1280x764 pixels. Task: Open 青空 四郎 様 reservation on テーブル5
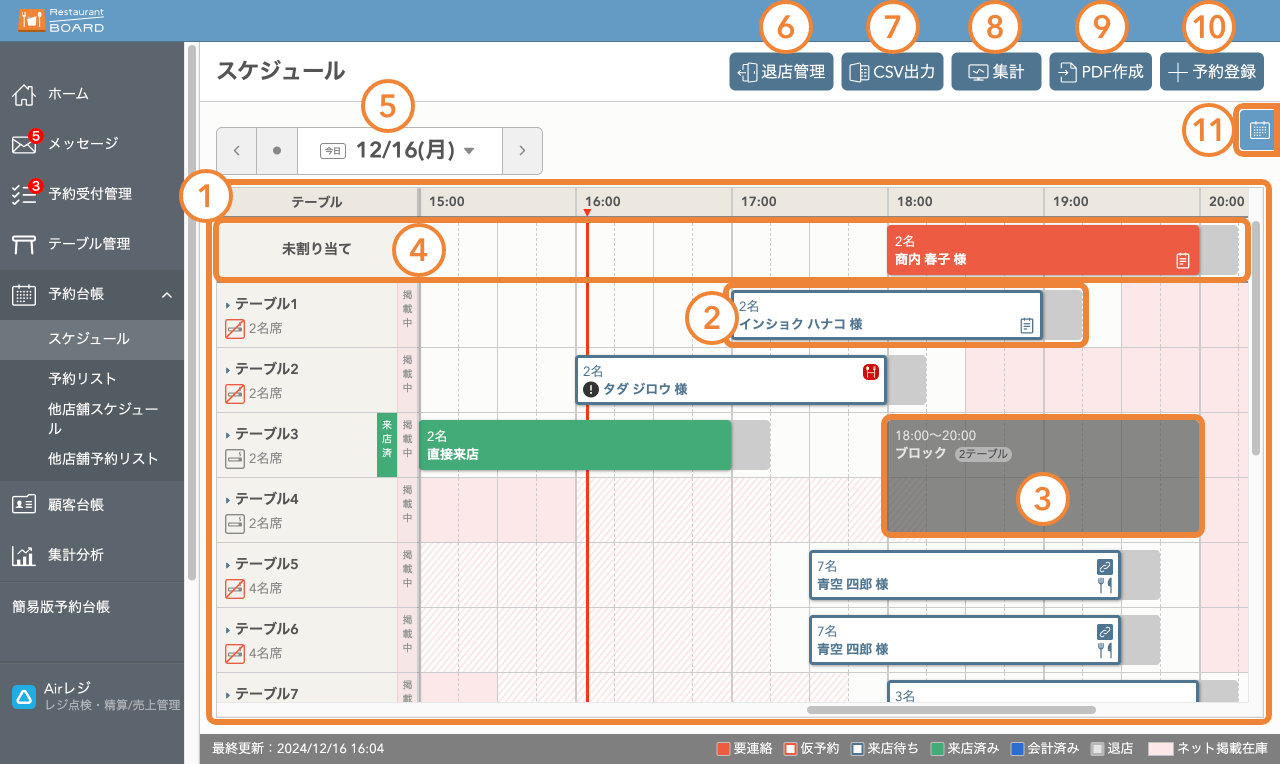point(964,575)
